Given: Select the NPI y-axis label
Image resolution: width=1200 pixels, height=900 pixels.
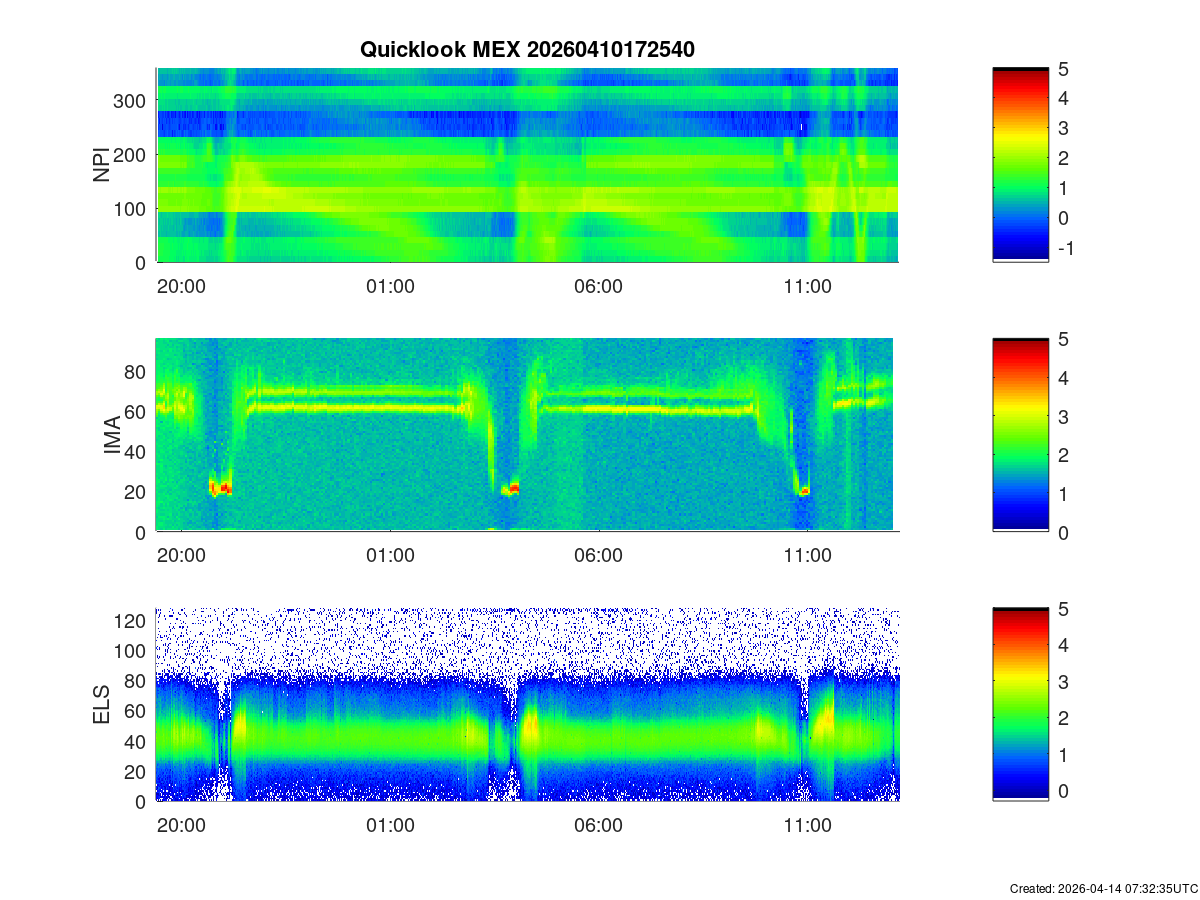Looking at the screenshot, I should click(102, 165).
